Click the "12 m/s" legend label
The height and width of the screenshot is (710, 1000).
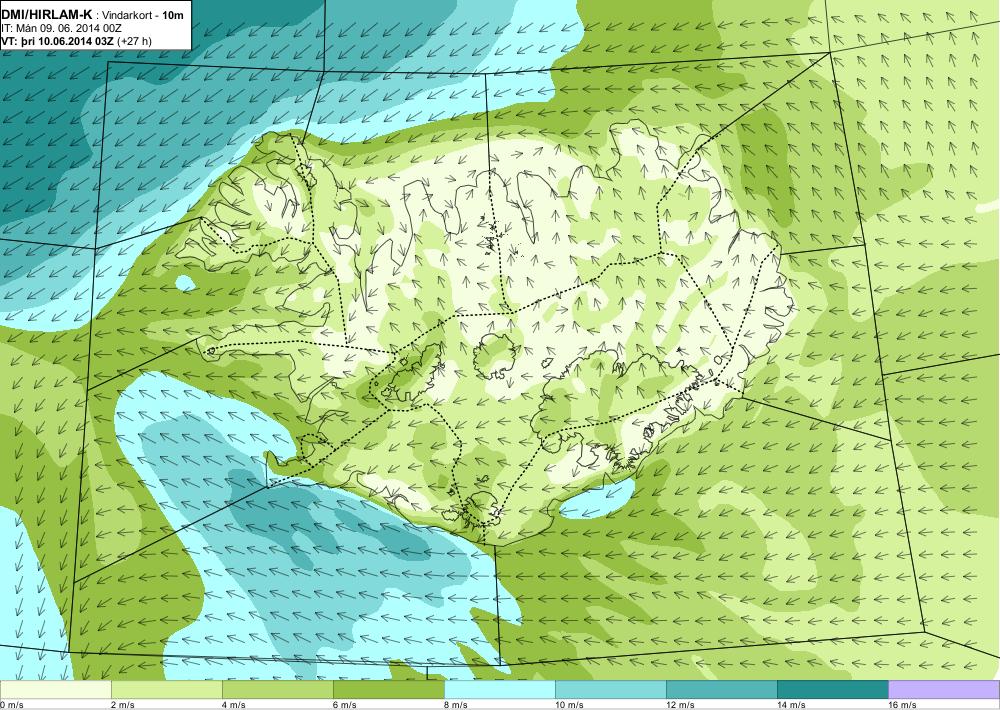point(680,704)
